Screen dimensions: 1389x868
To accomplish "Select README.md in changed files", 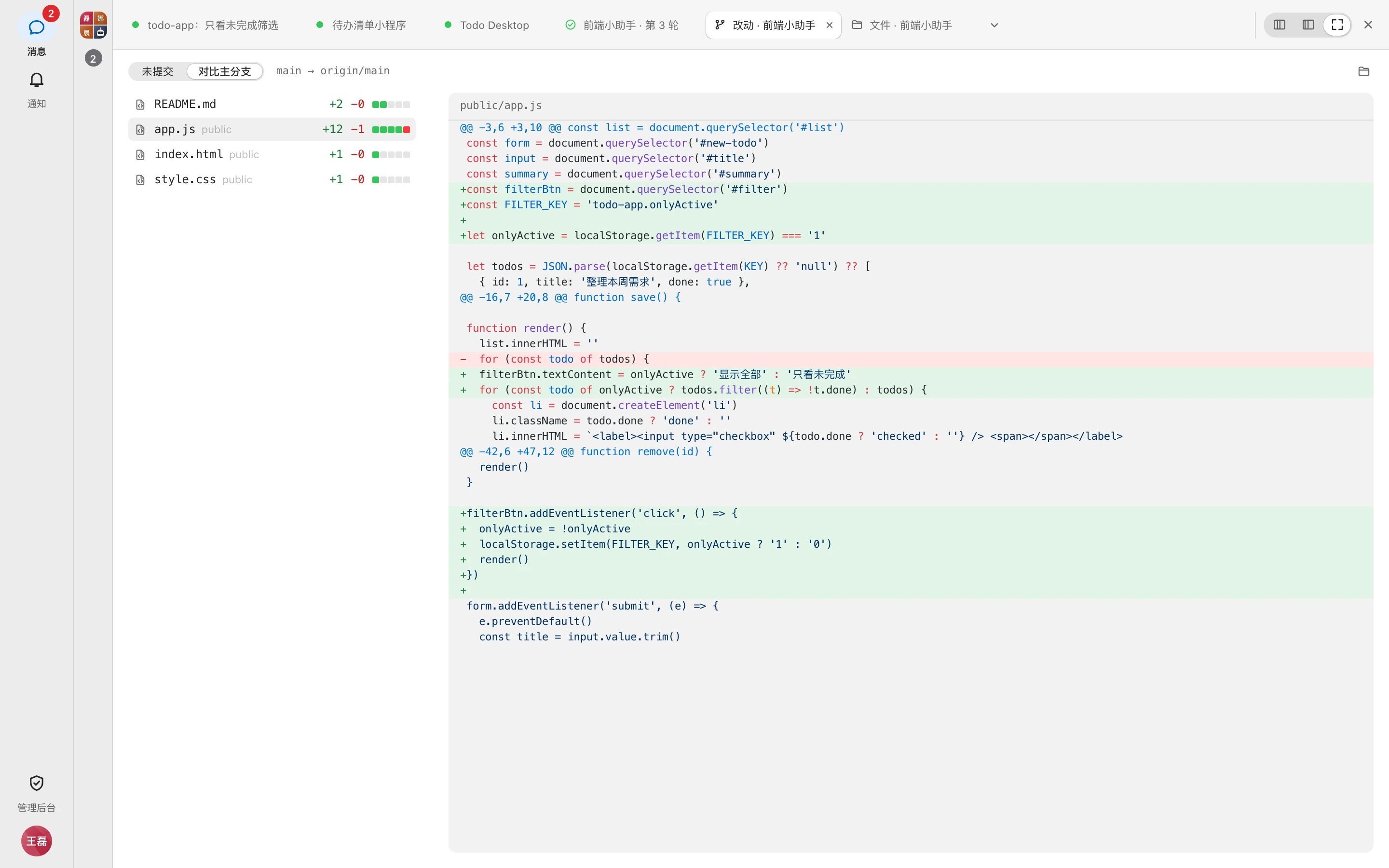I will [x=272, y=105].
